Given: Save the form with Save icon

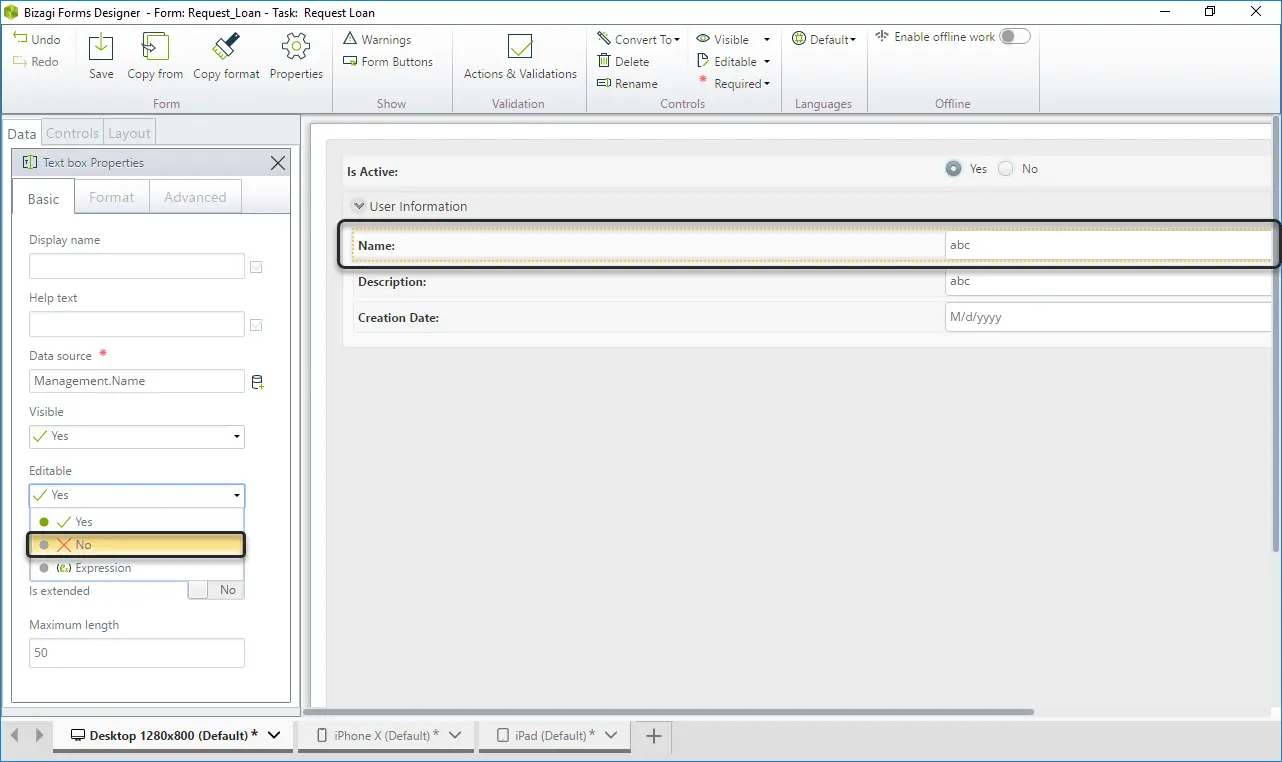Looking at the screenshot, I should click(x=101, y=56).
